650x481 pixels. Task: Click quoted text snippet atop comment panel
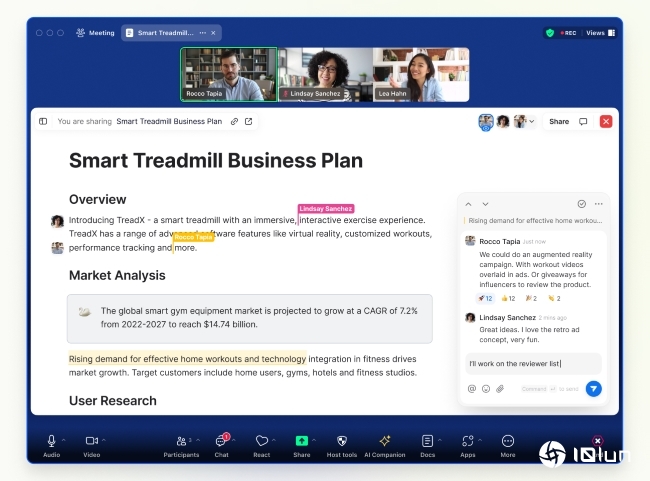point(535,221)
